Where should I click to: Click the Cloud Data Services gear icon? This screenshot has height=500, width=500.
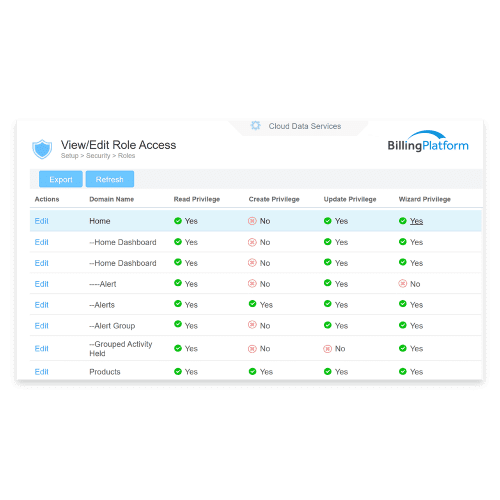pos(255,126)
